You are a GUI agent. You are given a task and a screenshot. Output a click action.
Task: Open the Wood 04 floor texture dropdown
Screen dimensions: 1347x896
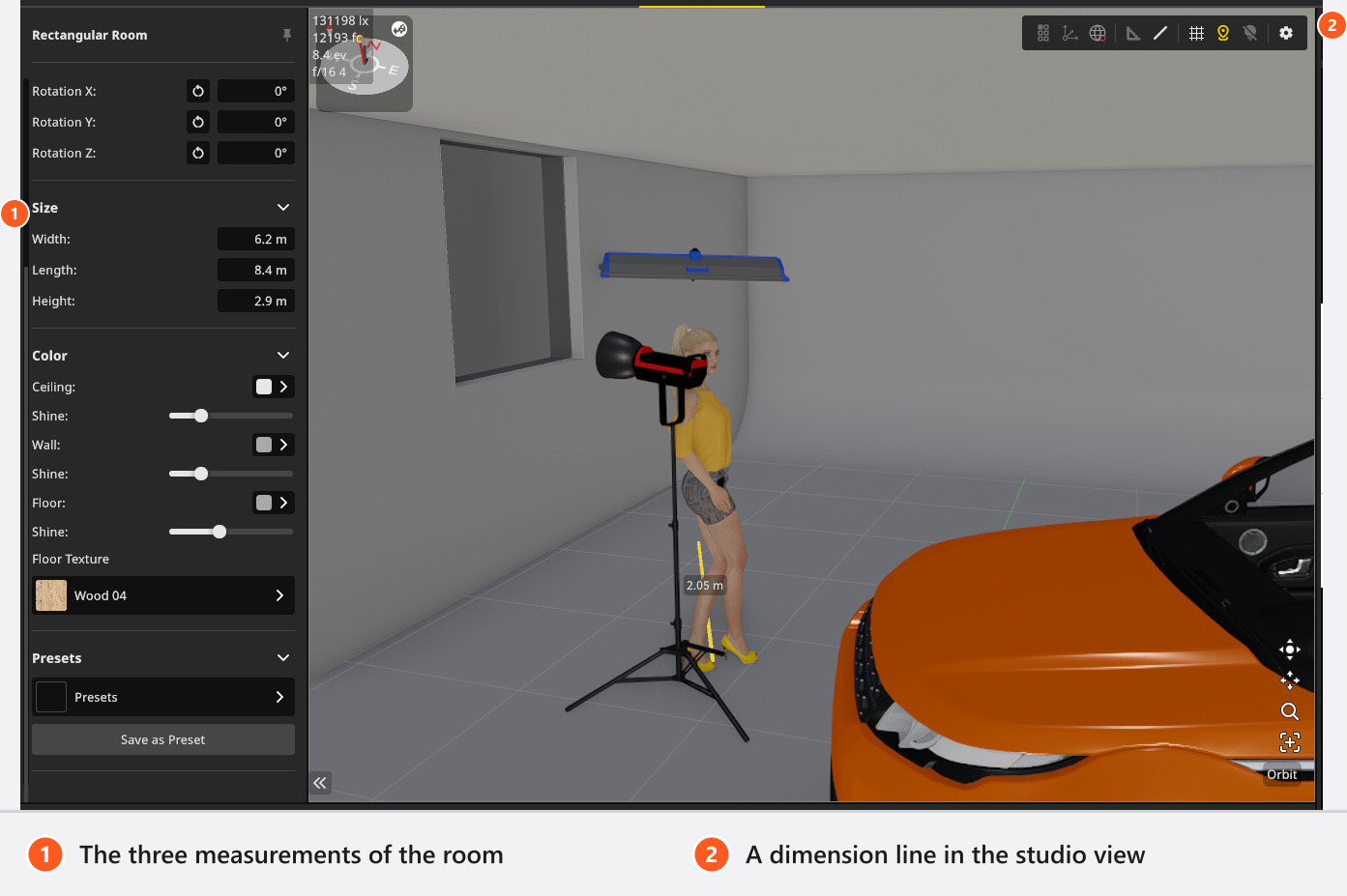(163, 595)
